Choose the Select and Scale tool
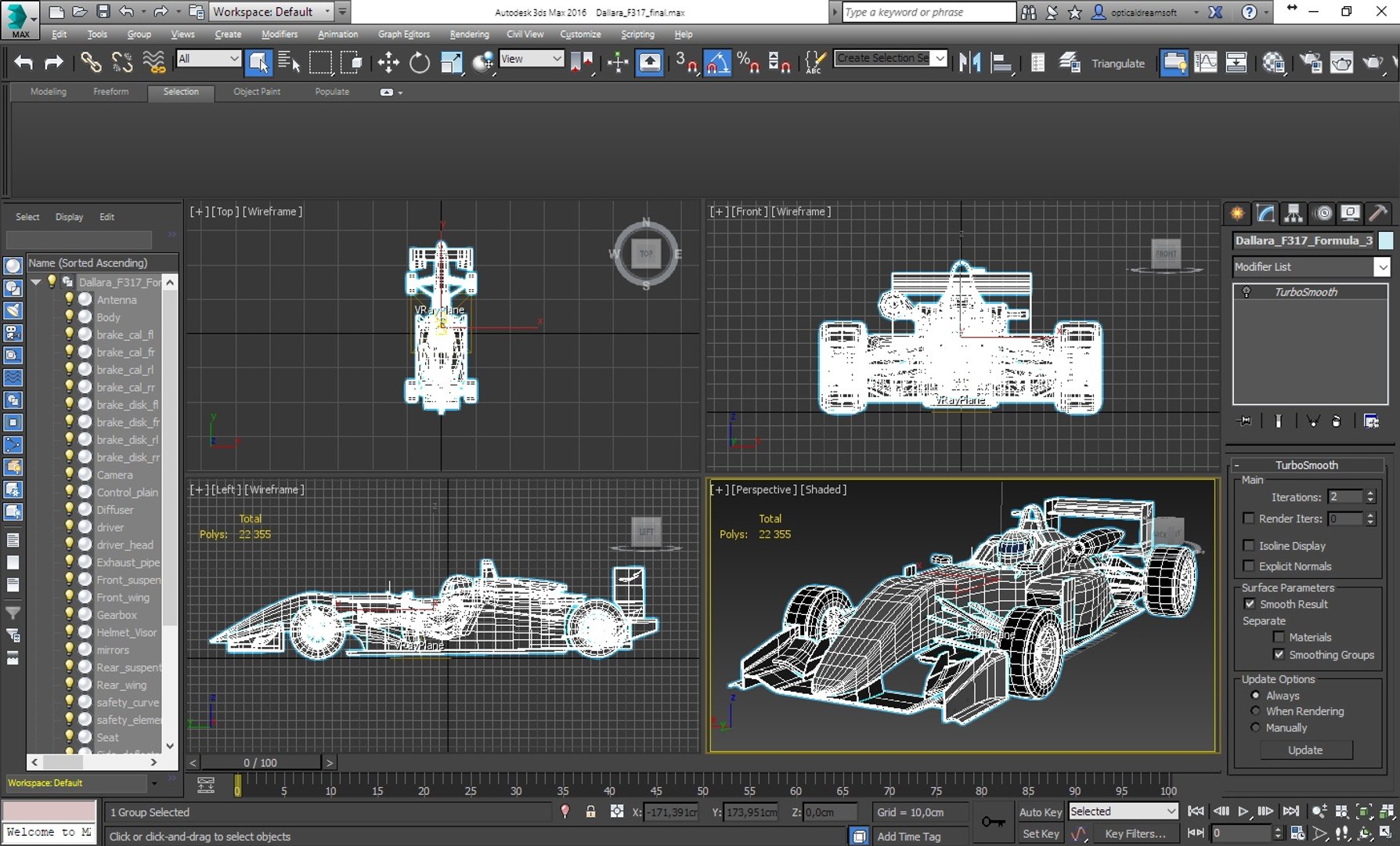Screen dimensions: 1400x846 [452, 63]
